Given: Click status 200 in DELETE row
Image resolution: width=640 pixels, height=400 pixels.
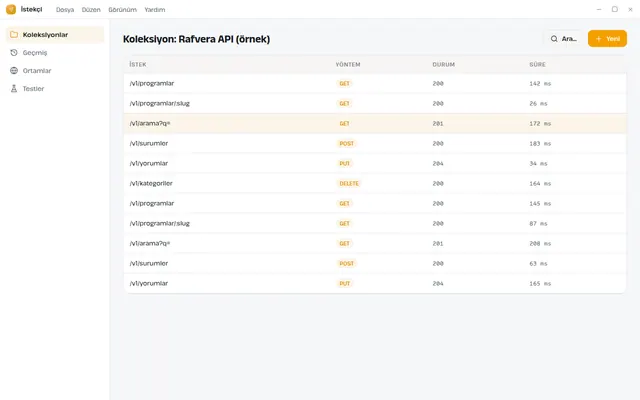Looking at the screenshot, I should click(438, 183).
